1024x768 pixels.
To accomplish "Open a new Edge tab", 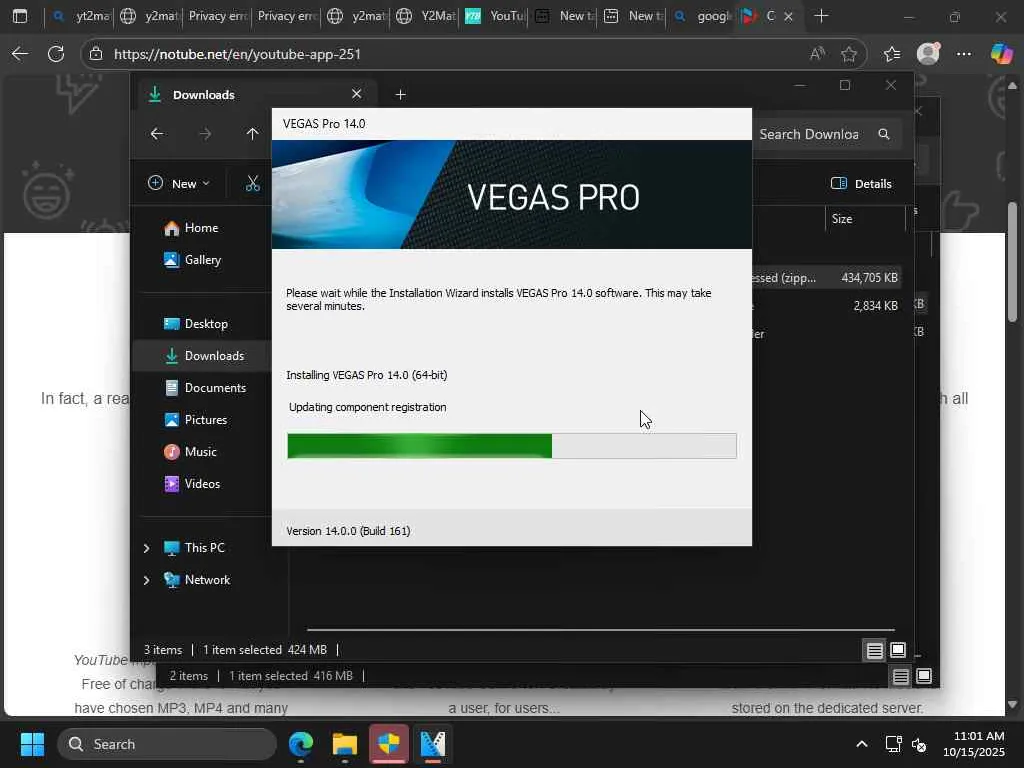I will click(x=822, y=16).
